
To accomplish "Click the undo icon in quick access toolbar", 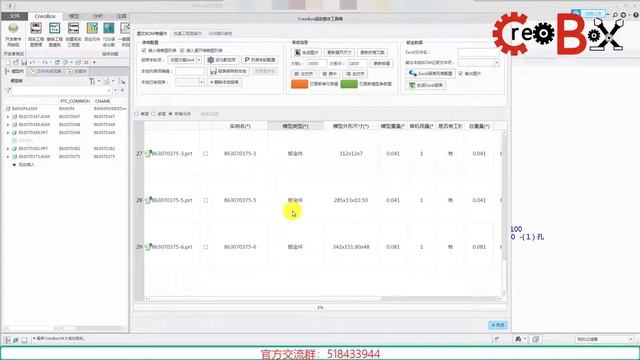I will pyautogui.click(x=33, y=62).
